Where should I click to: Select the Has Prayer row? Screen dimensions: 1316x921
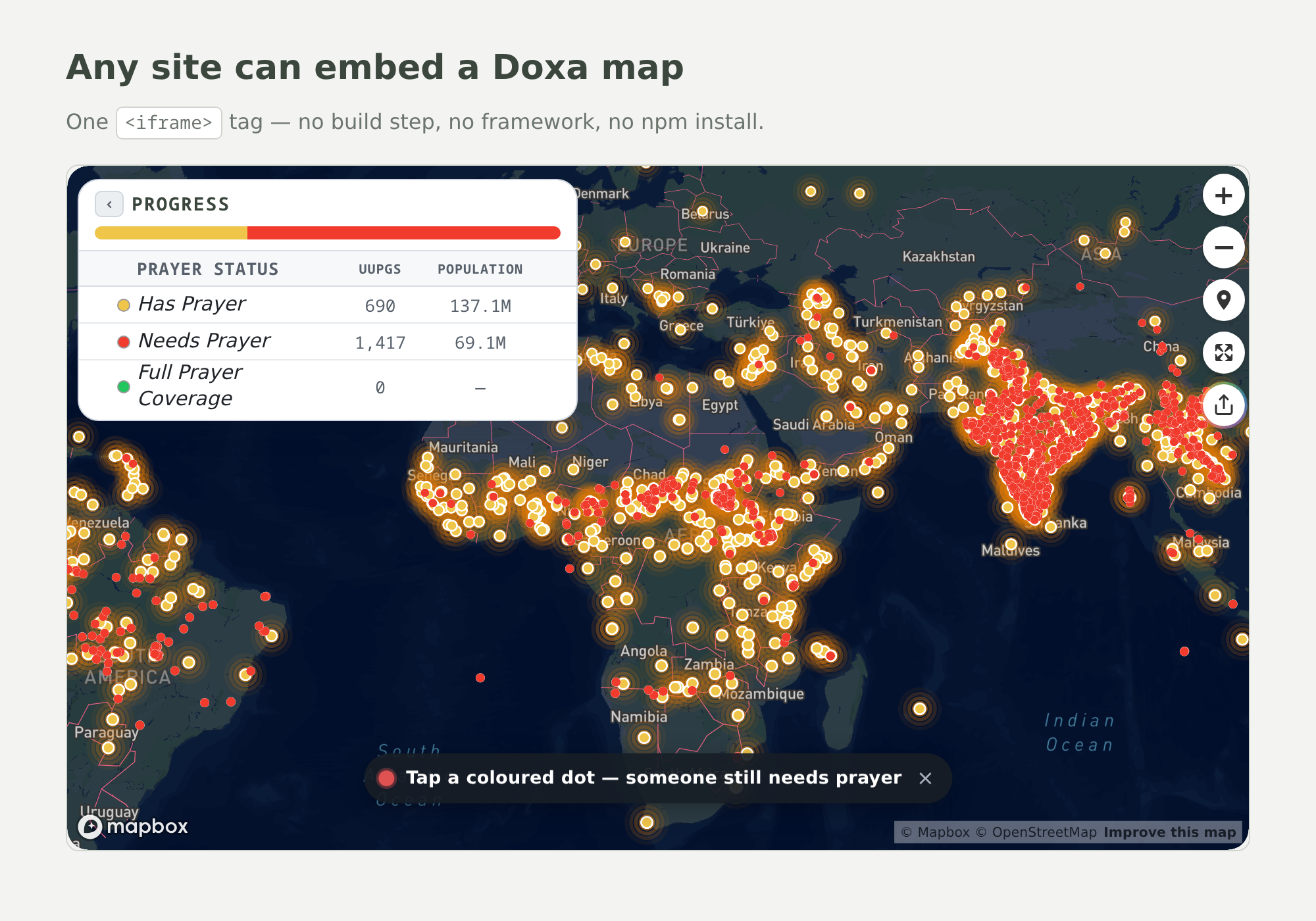(x=328, y=305)
